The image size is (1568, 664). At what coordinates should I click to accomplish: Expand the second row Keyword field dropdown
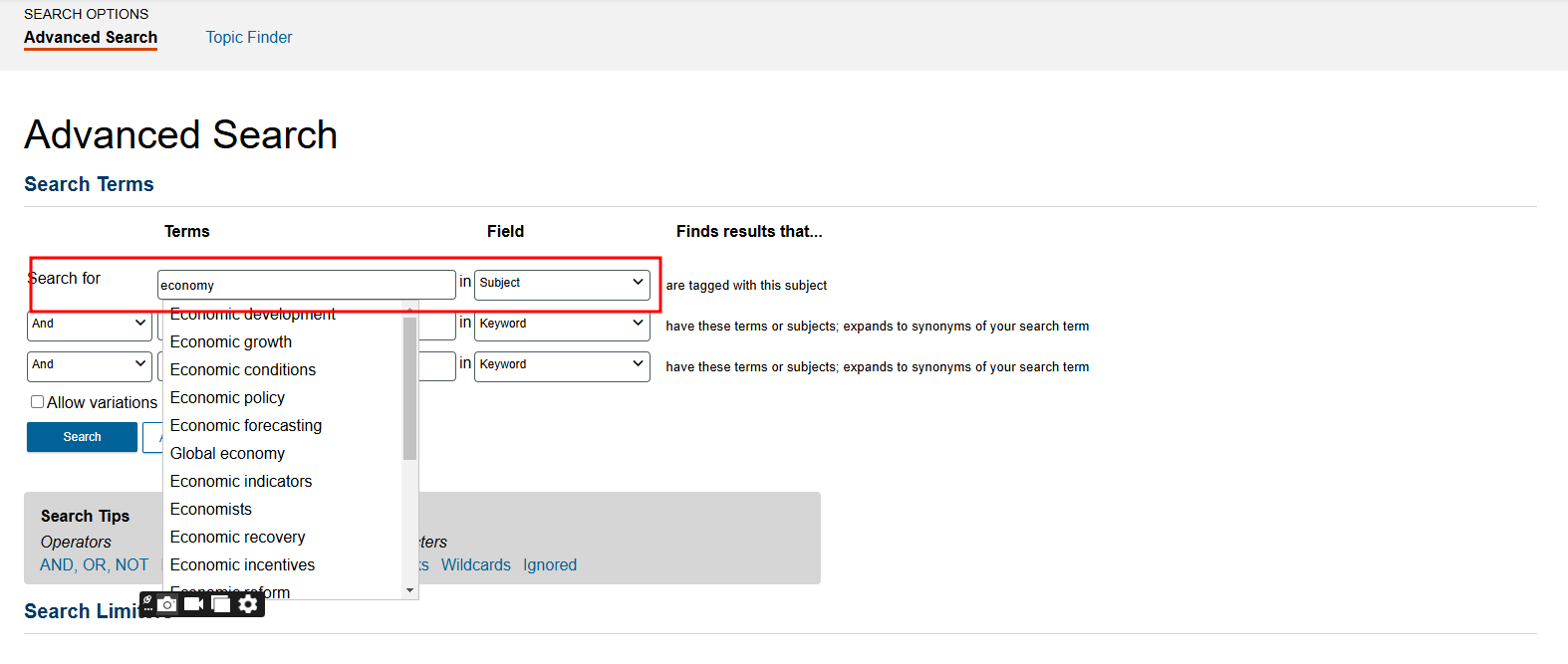tap(562, 325)
